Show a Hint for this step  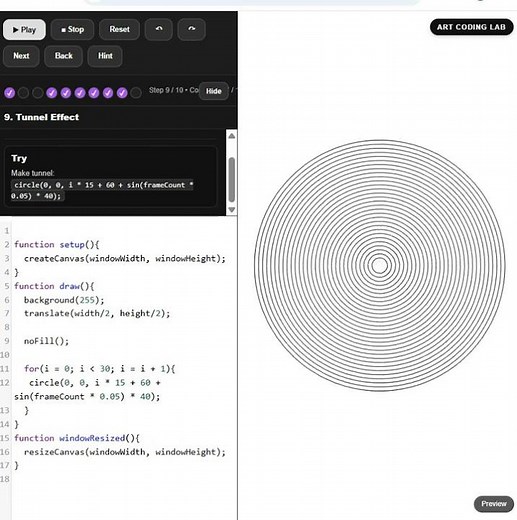(x=105, y=56)
